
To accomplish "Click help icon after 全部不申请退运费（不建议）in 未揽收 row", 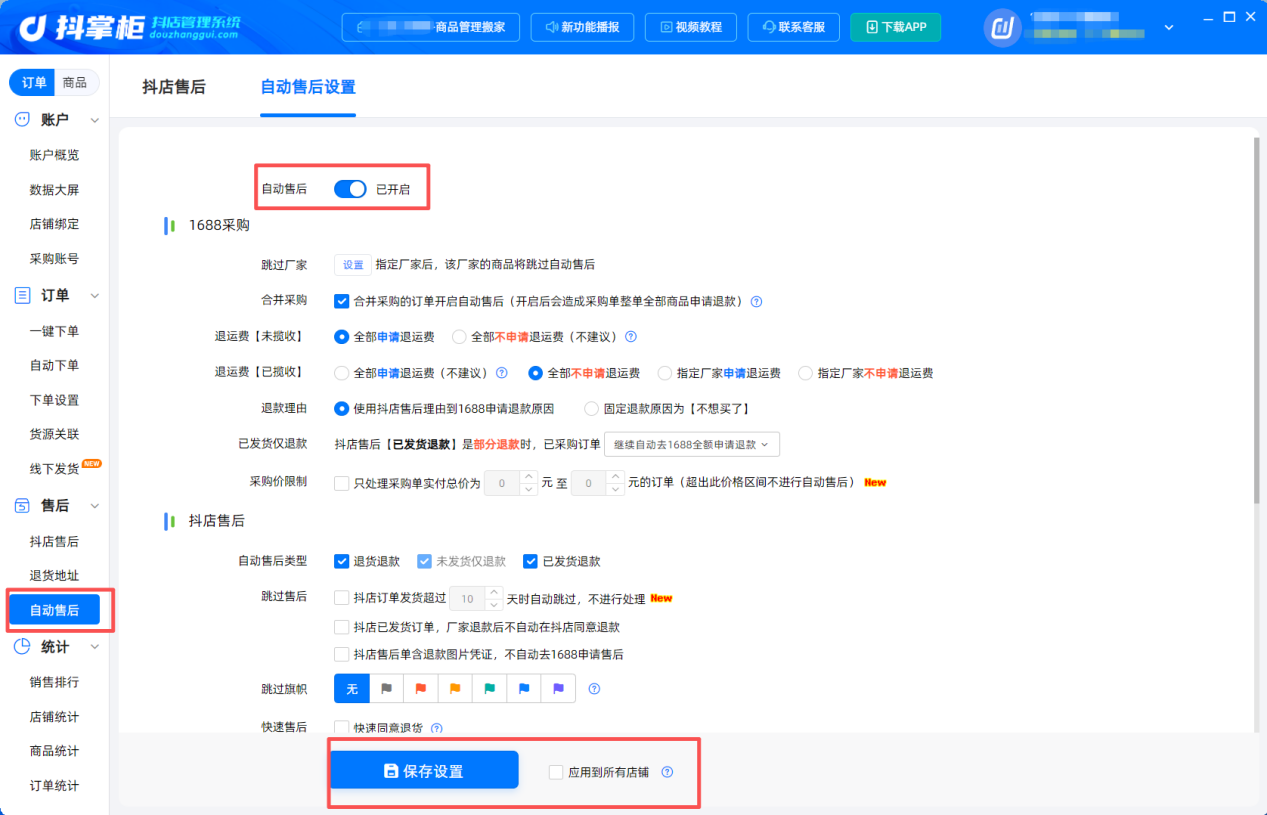I will pyautogui.click(x=631, y=337).
